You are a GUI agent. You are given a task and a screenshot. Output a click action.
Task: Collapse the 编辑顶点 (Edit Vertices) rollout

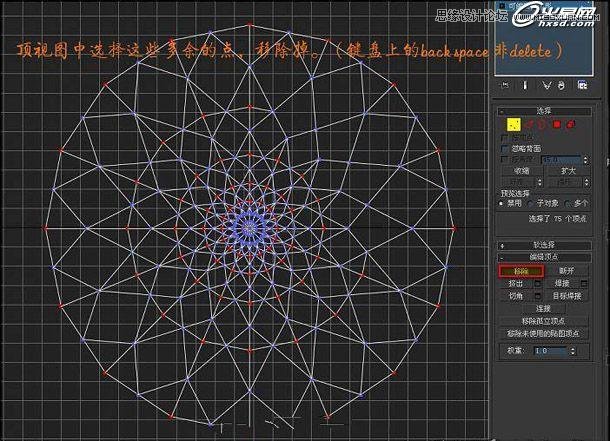[544, 257]
